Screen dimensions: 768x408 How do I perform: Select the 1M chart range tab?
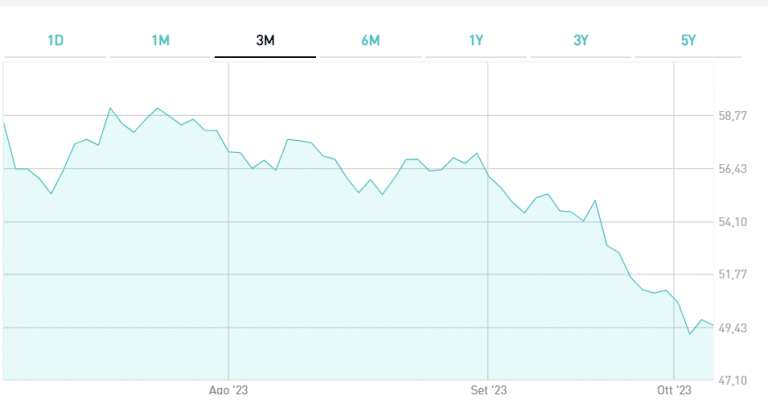click(x=161, y=41)
